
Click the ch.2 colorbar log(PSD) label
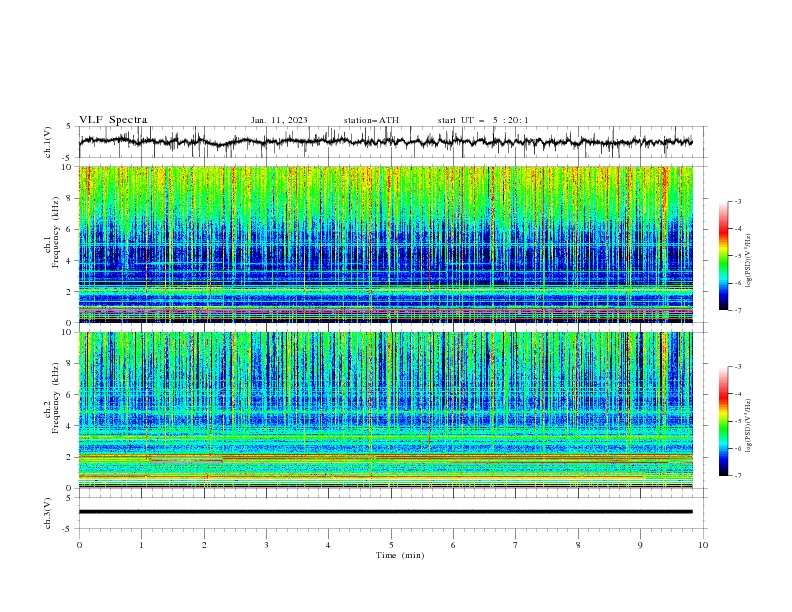[748, 424]
